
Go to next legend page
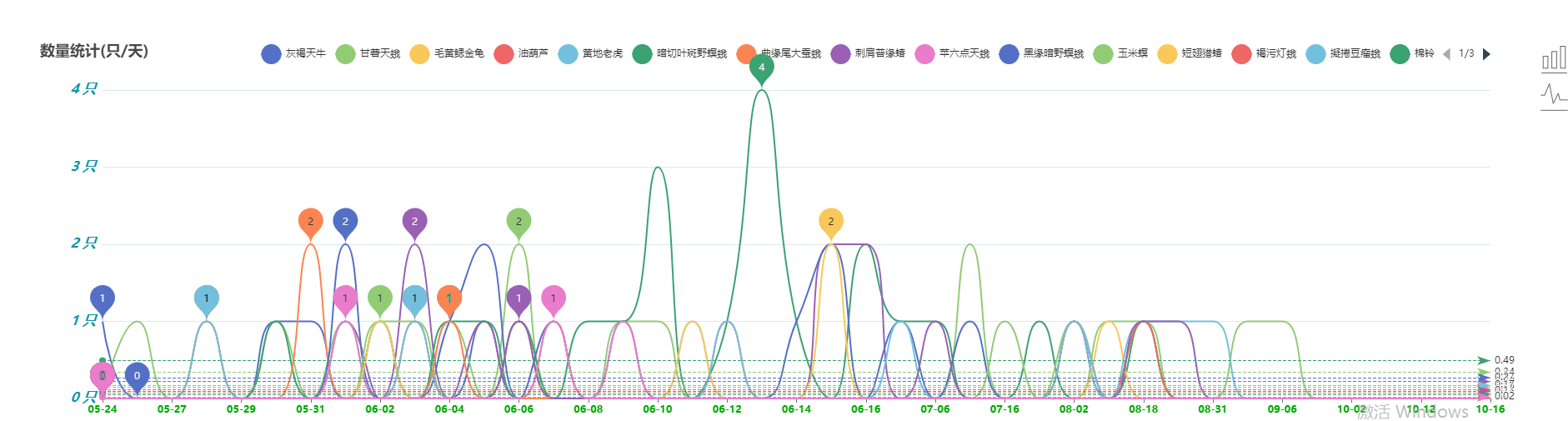[x=1486, y=54]
